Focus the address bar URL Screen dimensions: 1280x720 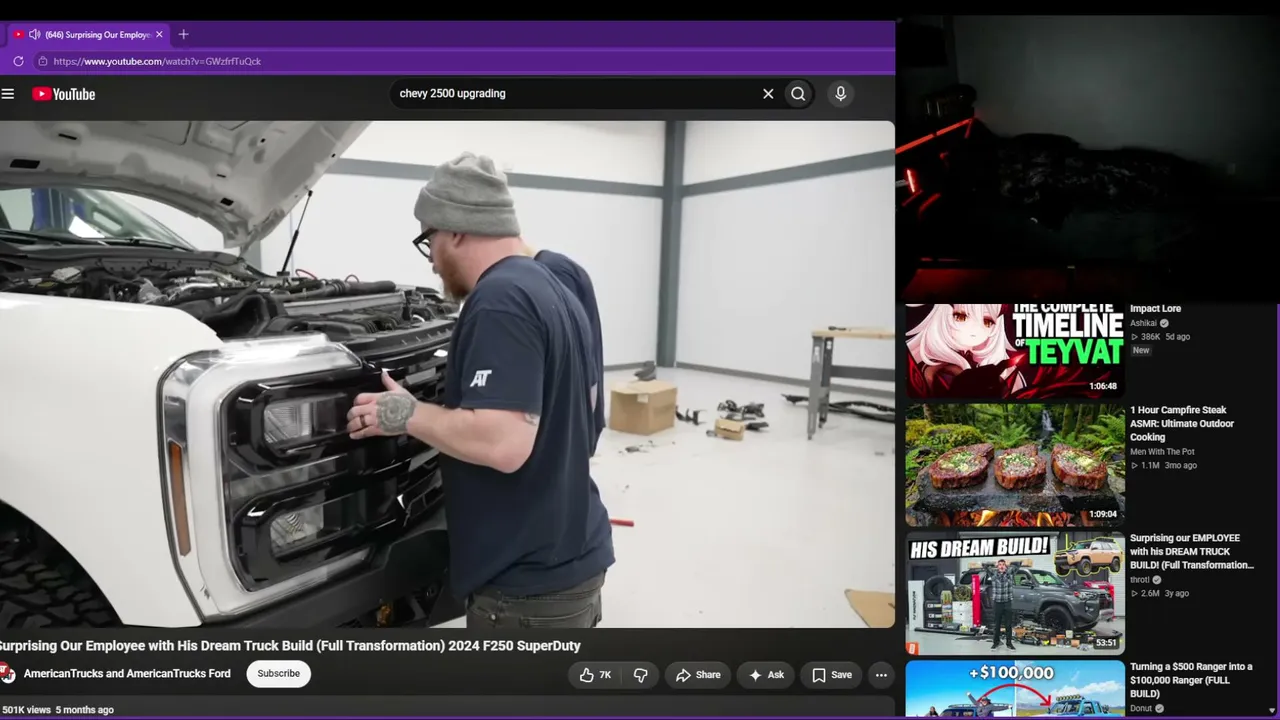(157, 61)
